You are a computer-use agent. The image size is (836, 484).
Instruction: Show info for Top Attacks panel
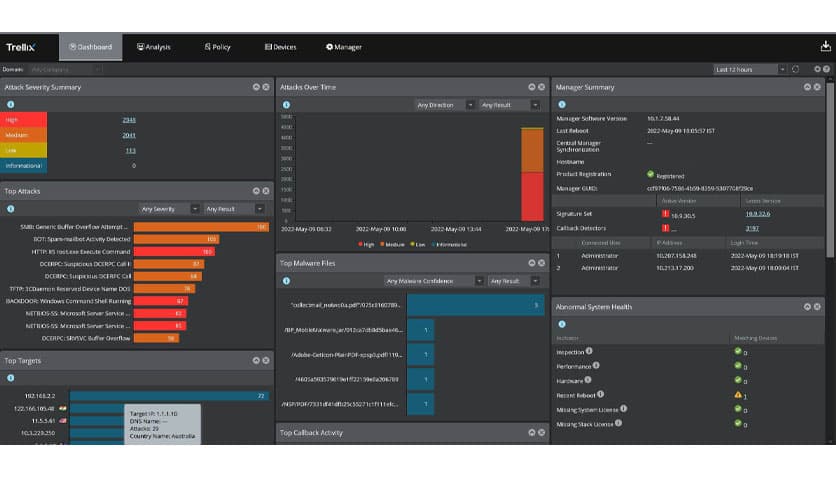(x=11, y=209)
